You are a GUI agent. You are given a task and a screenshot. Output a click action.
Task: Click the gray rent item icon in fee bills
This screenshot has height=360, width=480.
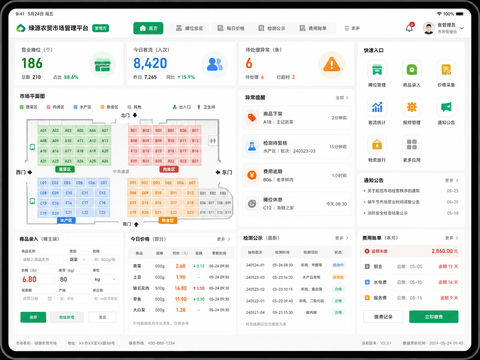point(367,266)
